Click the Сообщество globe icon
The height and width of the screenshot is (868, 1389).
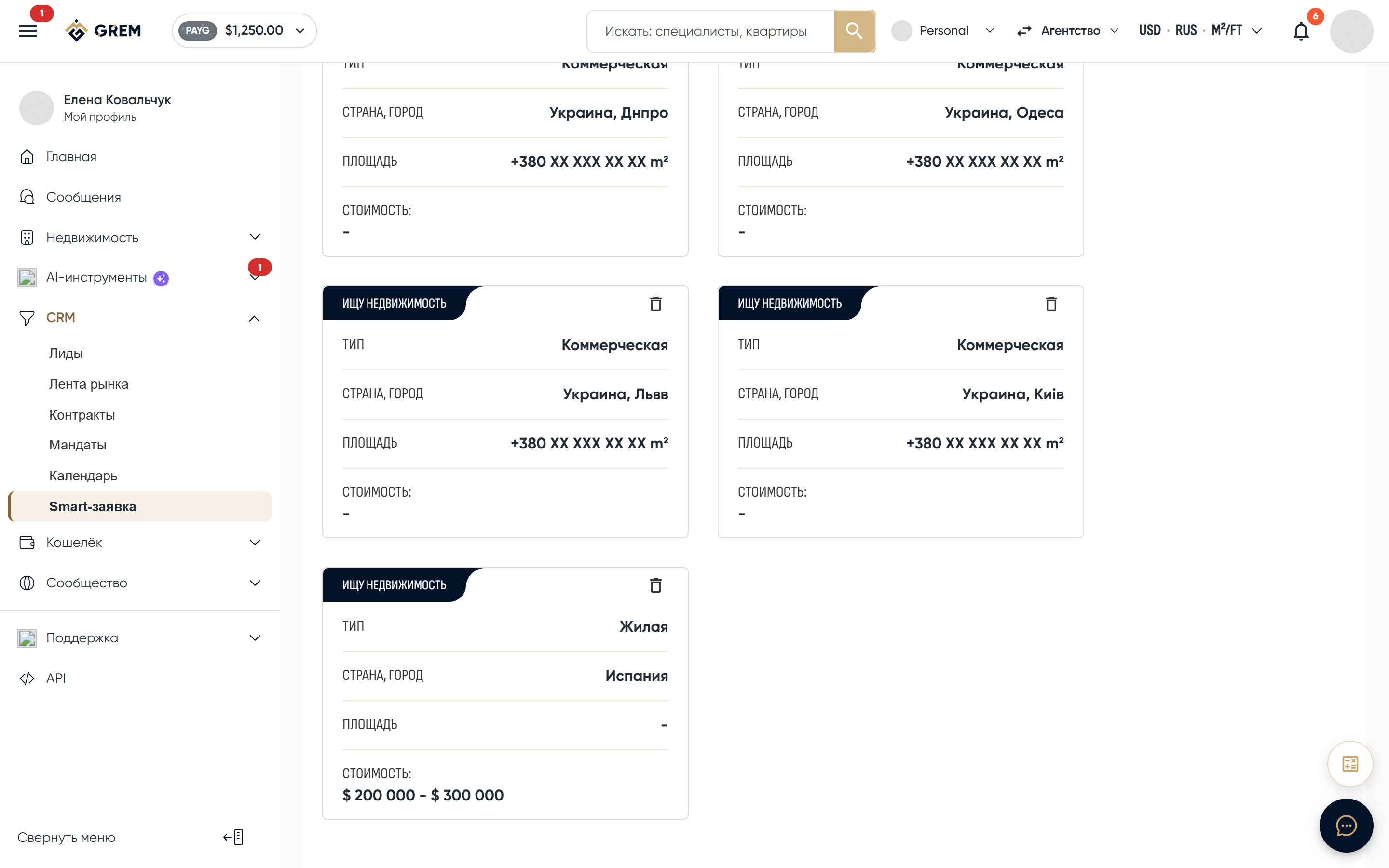27,583
